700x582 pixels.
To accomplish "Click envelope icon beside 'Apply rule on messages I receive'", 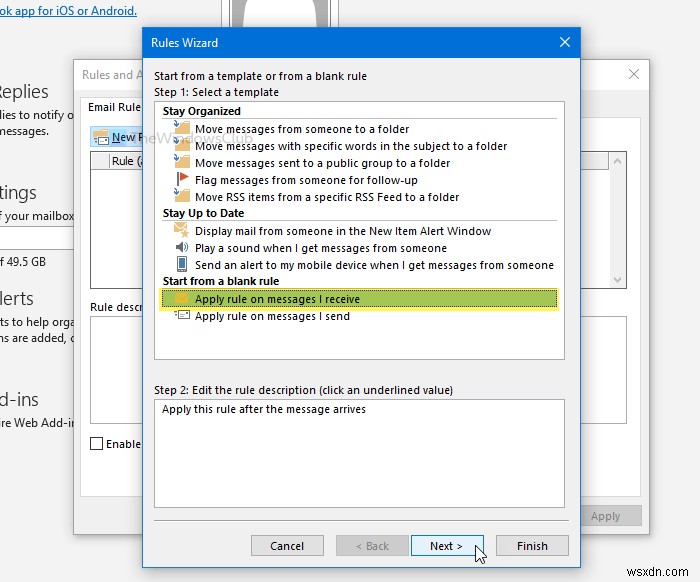I will coord(181,299).
